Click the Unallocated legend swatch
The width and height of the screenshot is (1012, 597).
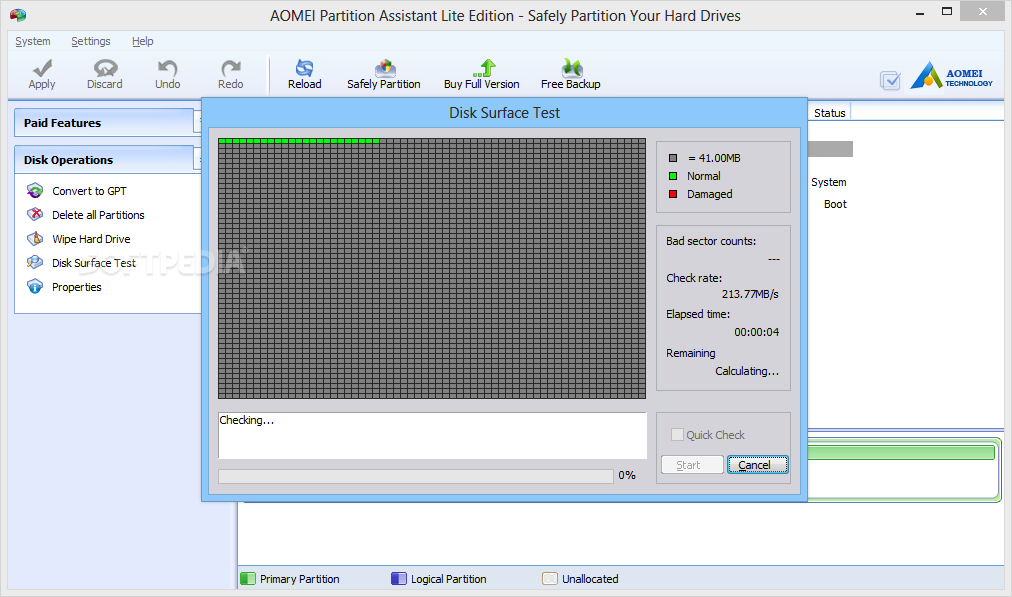550,579
